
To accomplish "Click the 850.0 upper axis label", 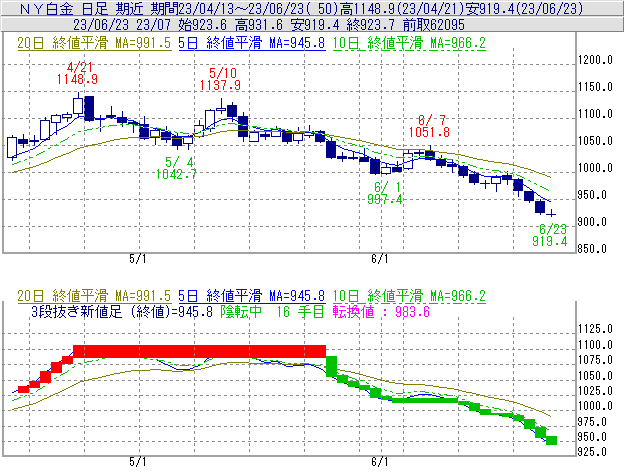I will pyautogui.click(x=592, y=249).
